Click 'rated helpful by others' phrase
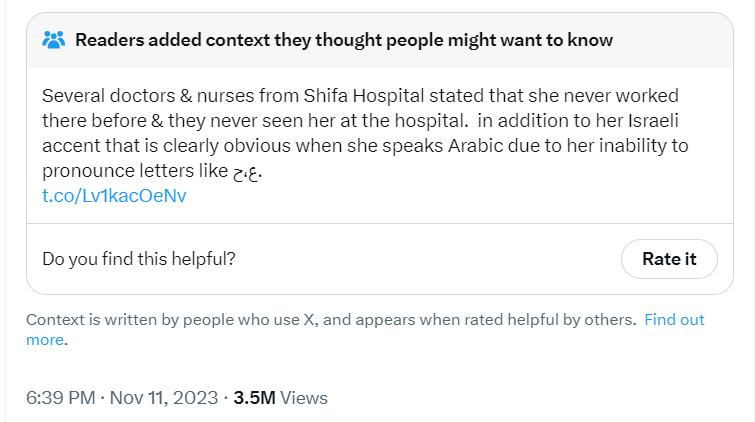The height and width of the screenshot is (422, 755). pyautogui.click(x=547, y=319)
